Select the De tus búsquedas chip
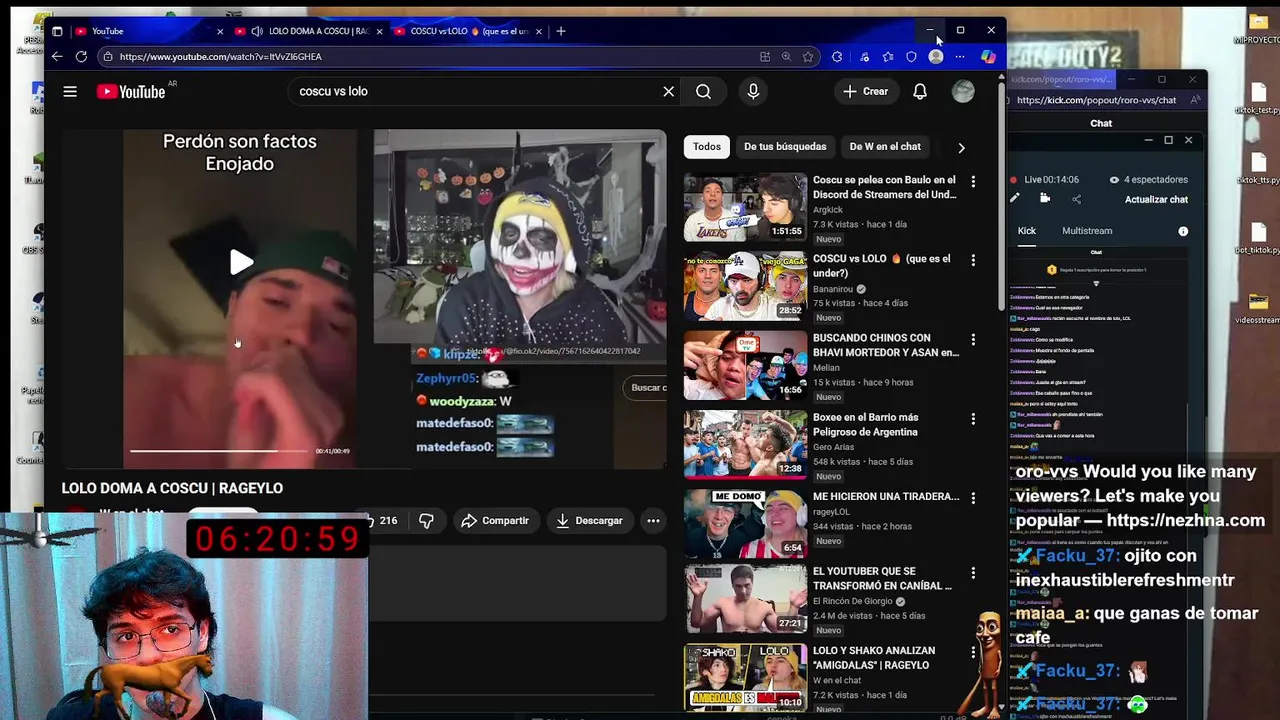This screenshot has width=1280, height=720. (x=785, y=147)
